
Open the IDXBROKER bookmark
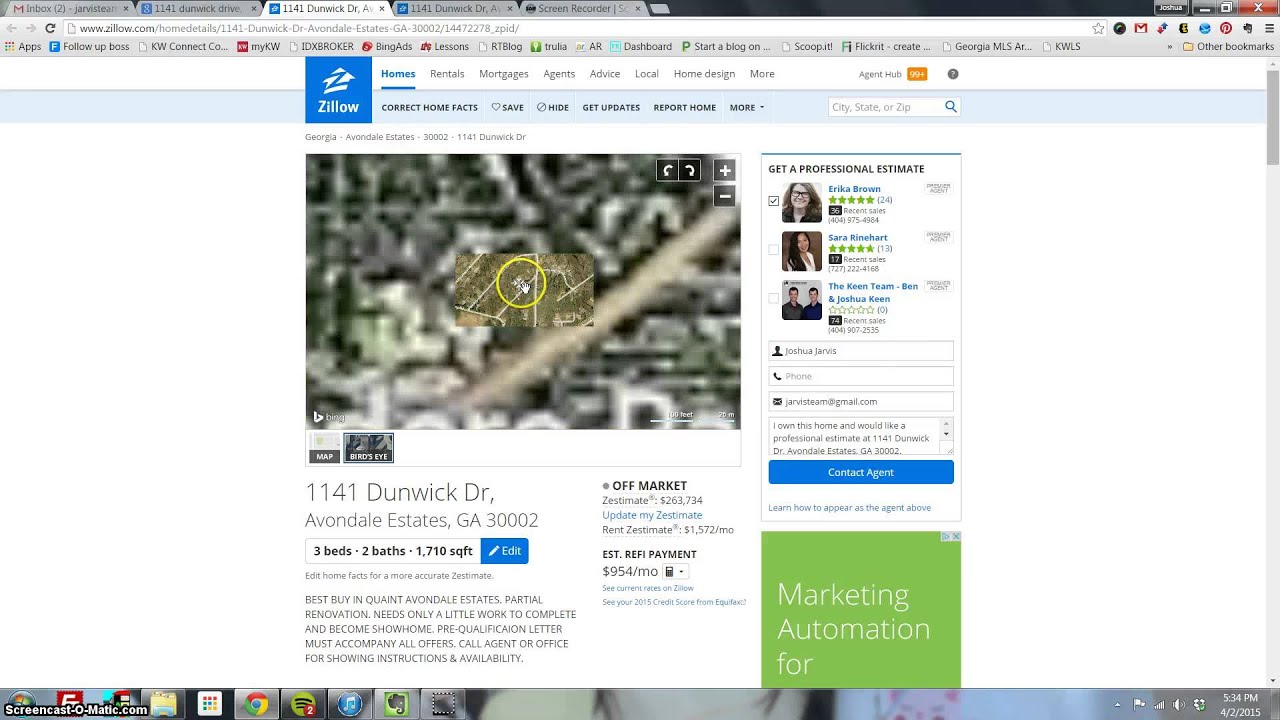320,46
